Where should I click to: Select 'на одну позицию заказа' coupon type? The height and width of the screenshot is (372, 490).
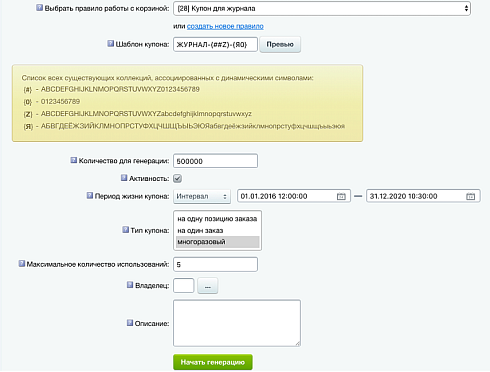[217, 219]
